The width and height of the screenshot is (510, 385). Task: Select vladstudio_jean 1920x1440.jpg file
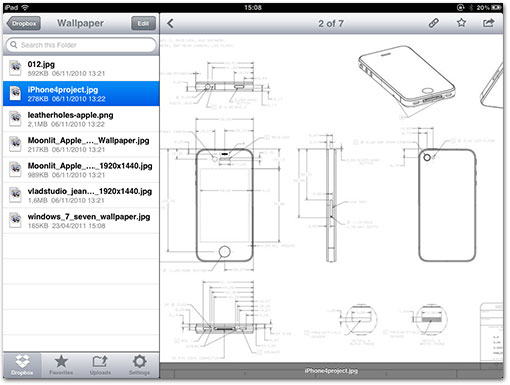point(81,195)
